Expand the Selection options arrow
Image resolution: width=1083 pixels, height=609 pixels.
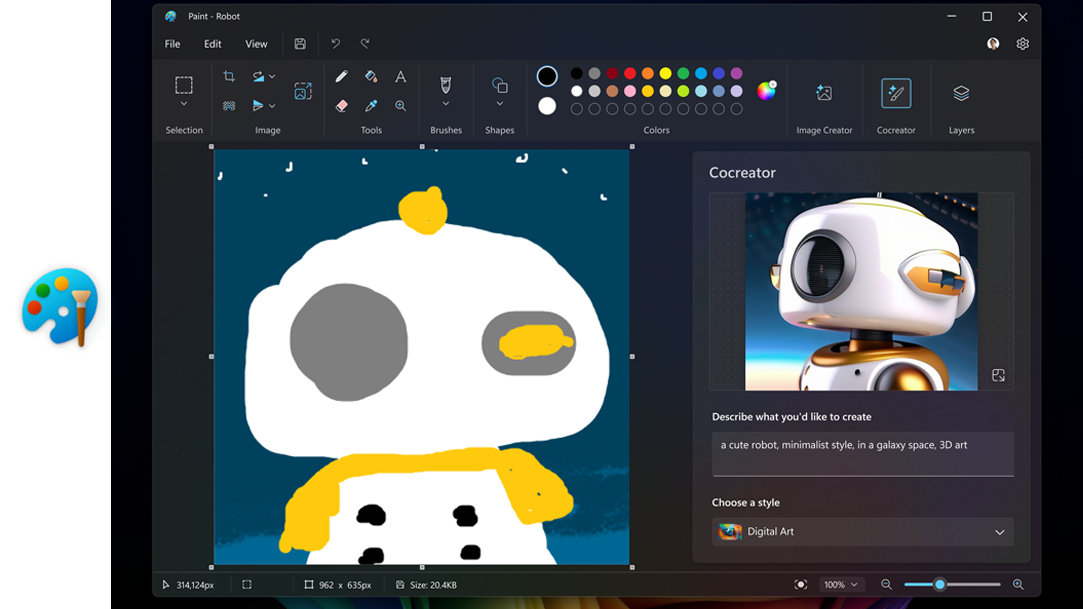[x=184, y=104]
